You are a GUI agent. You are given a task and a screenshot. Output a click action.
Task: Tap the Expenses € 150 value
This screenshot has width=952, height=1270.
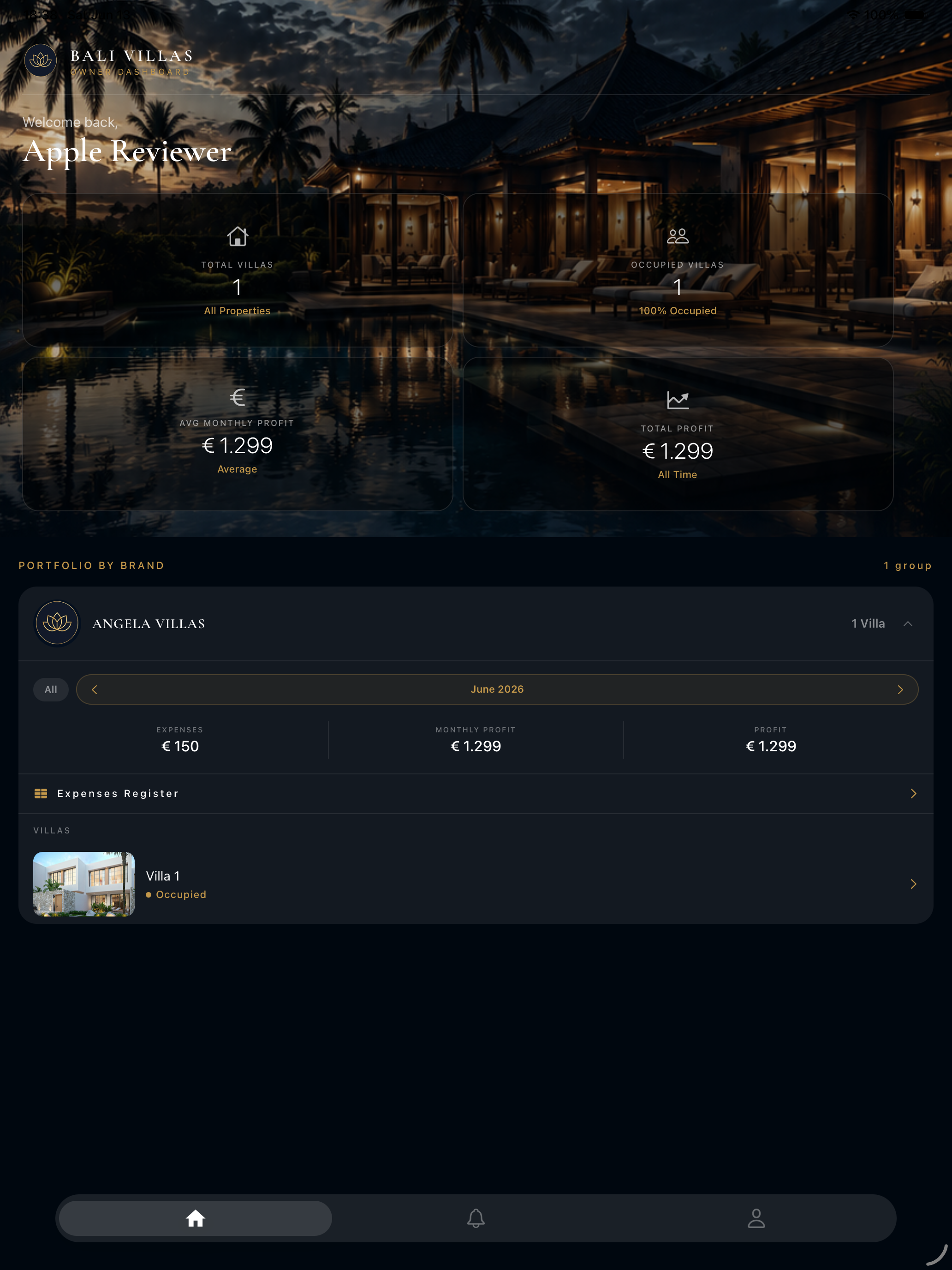click(x=179, y=746)
